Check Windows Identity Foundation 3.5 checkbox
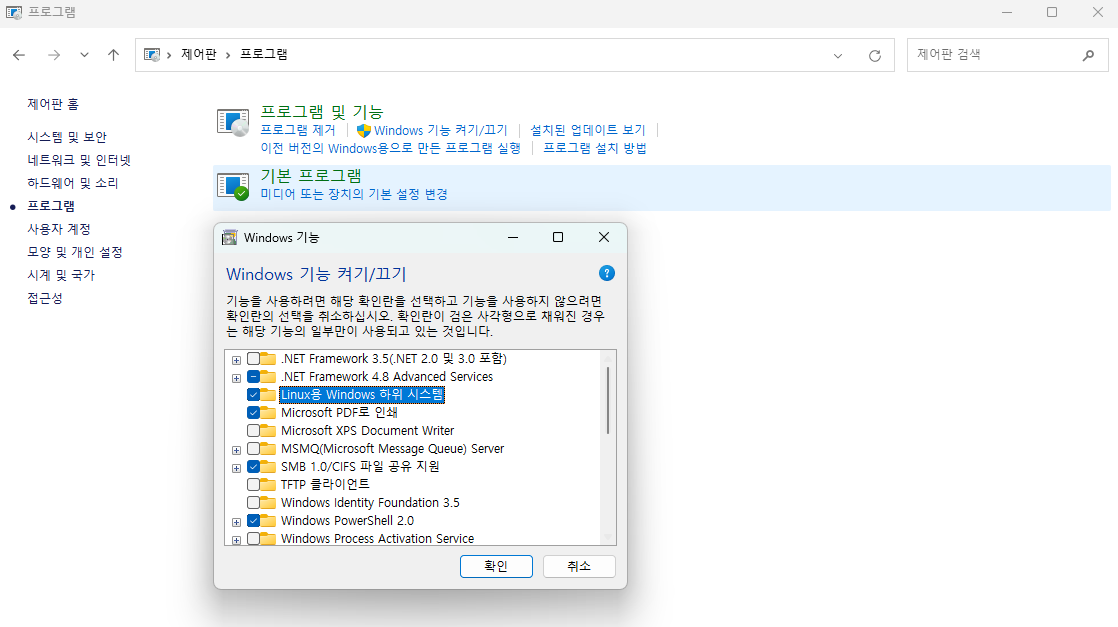Image resolution: width=1118 pixels, height=627 pixels. coord(253,503)
